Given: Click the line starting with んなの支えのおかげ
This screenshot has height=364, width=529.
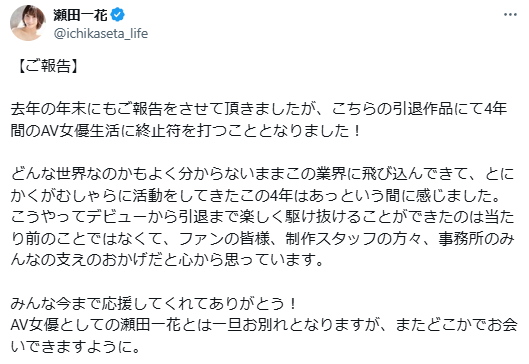Looking at the screenshot, I should click(167, 260).
